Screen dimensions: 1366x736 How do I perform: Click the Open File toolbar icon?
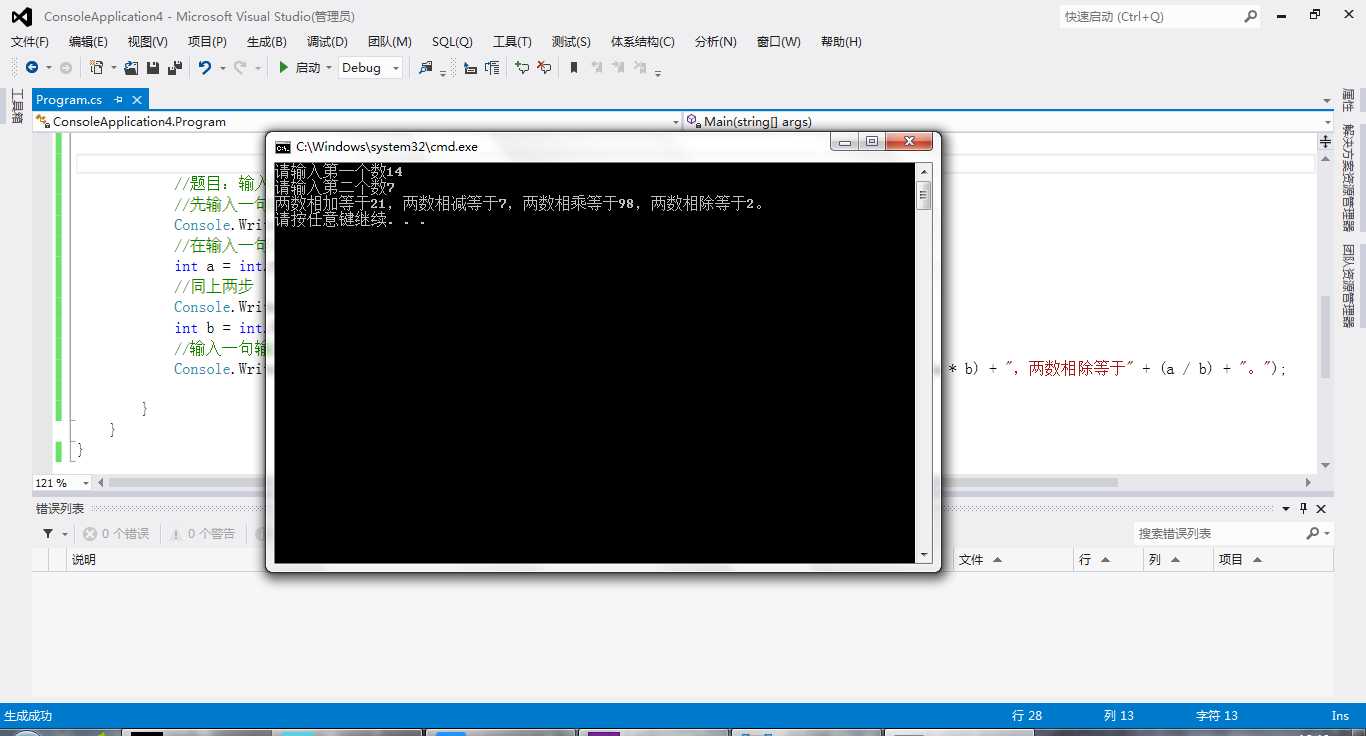[x=130, y=67]
